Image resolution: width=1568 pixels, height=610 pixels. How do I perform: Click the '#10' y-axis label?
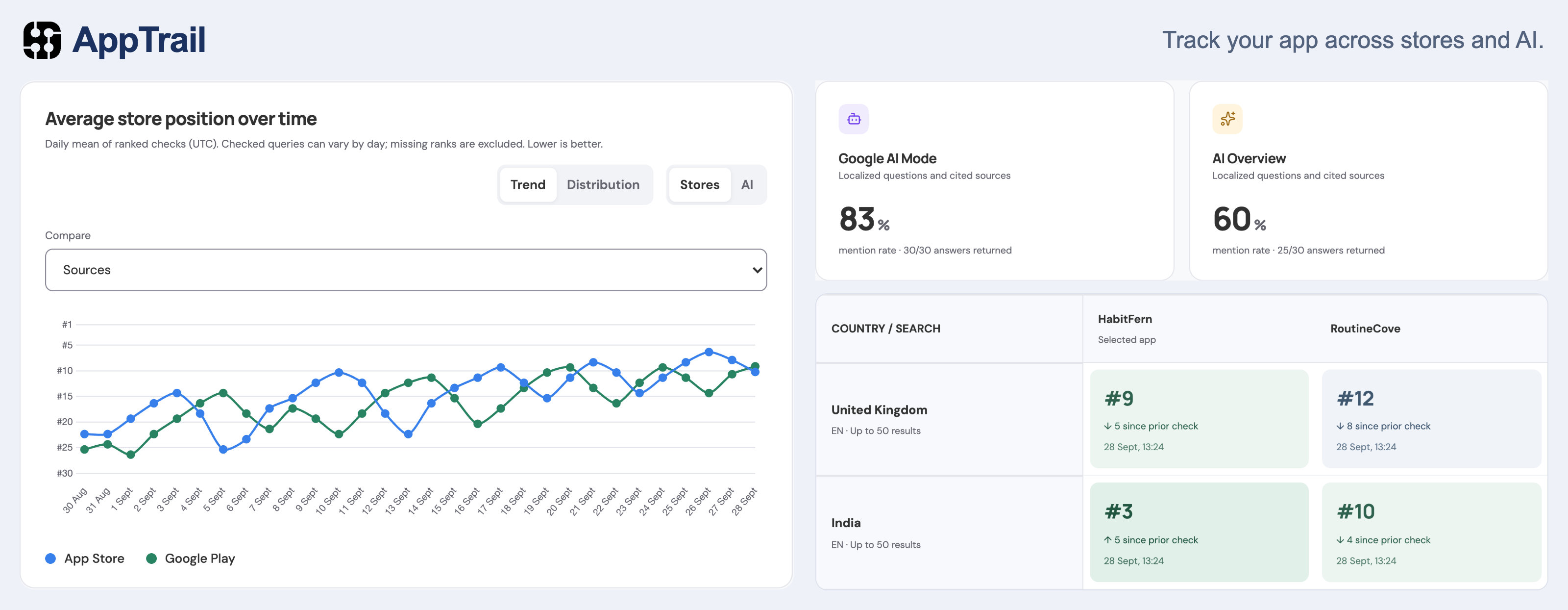click(65, 371)
